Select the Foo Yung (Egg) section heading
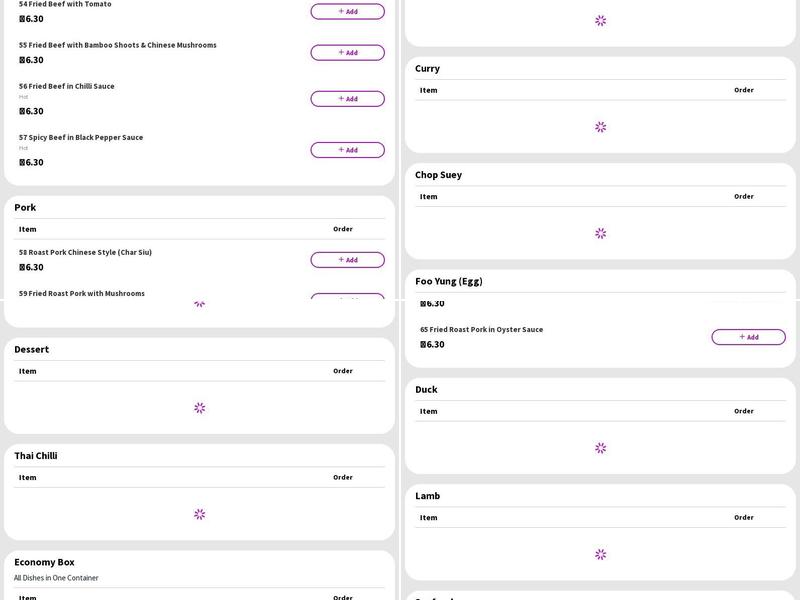 tap(449, 281)
